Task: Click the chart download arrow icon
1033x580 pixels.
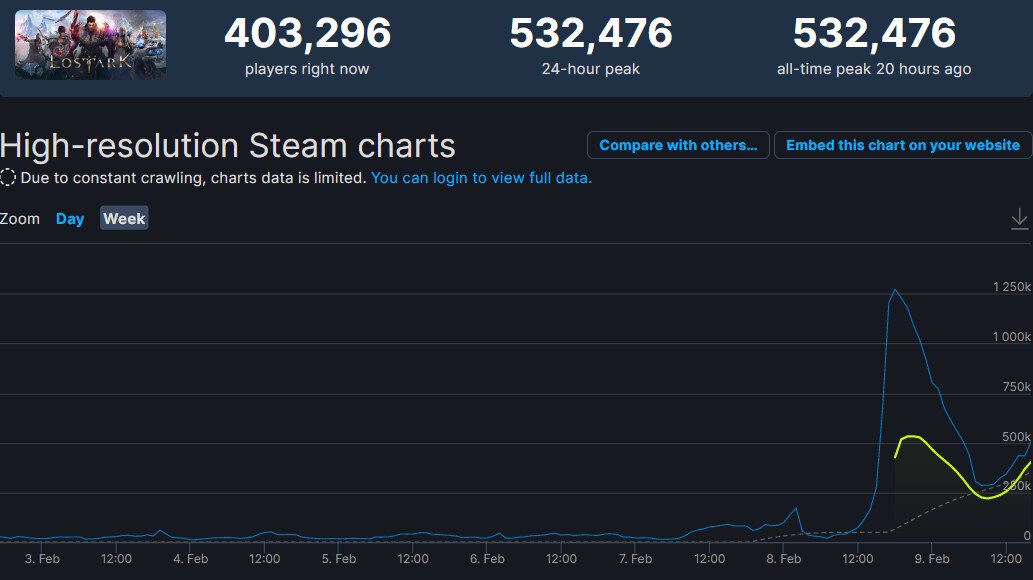Action: pos(1019,219)
